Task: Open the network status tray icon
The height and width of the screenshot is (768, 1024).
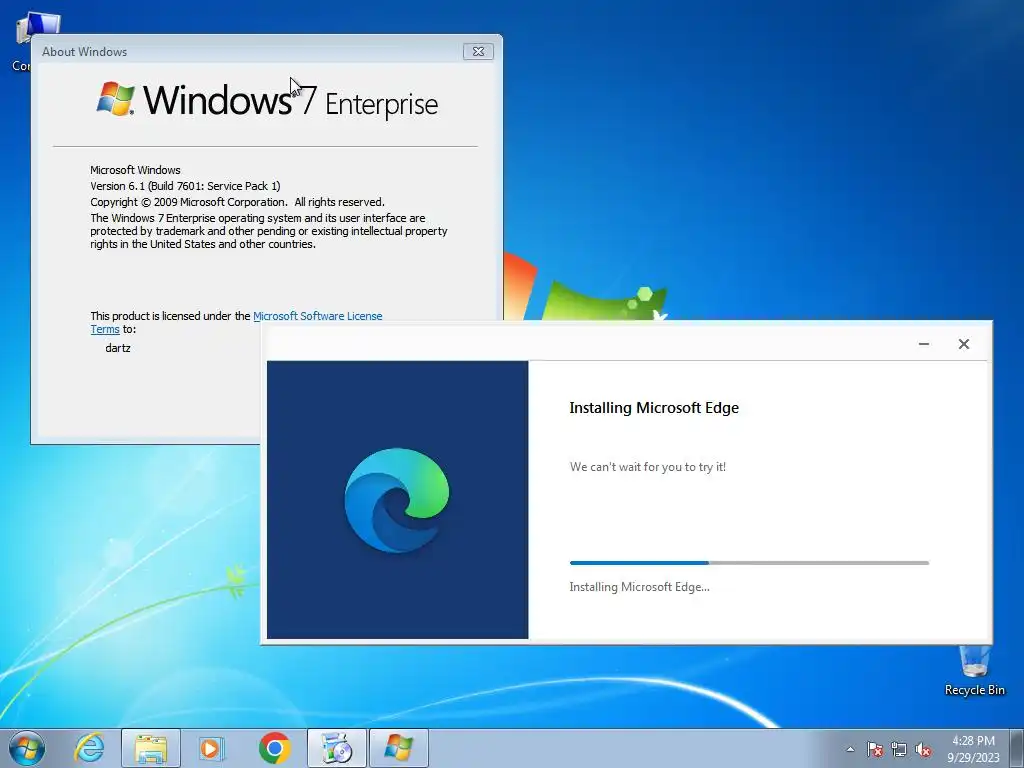Action: coord(899,749)
